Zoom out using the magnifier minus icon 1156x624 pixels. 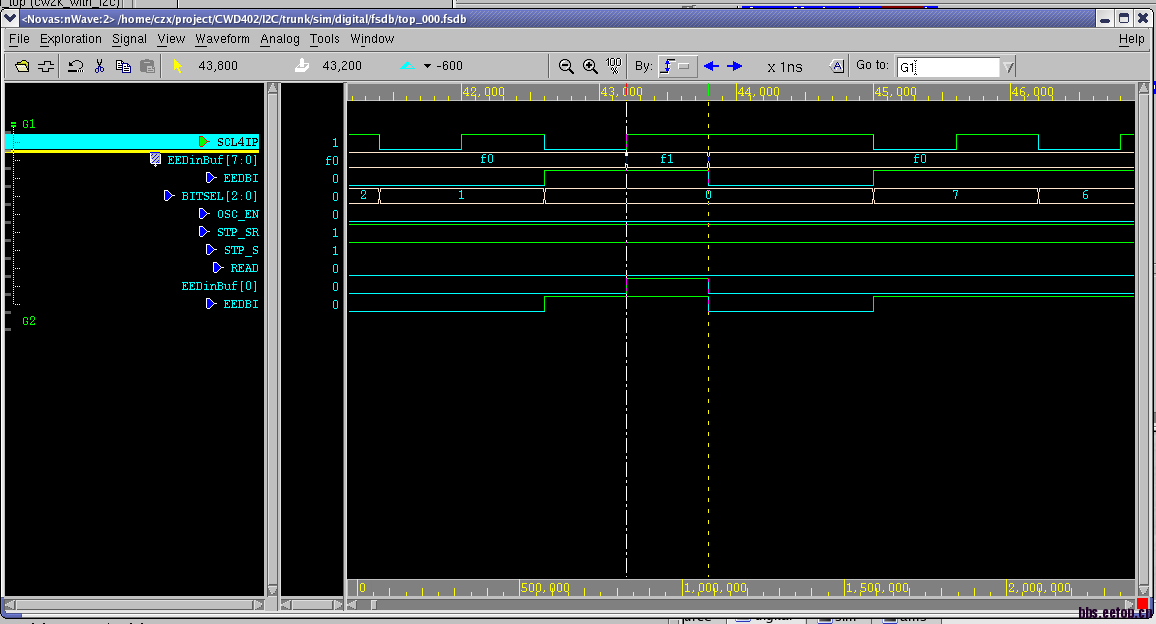[x=566, y=67]
